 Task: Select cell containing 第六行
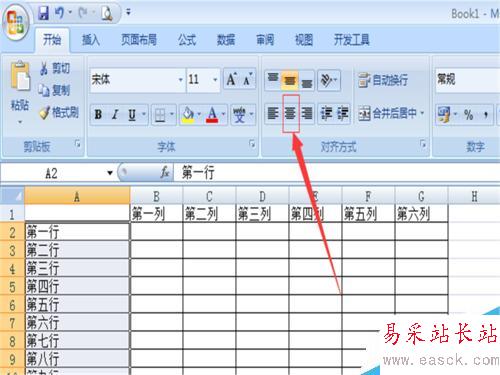tap(77, 322)
